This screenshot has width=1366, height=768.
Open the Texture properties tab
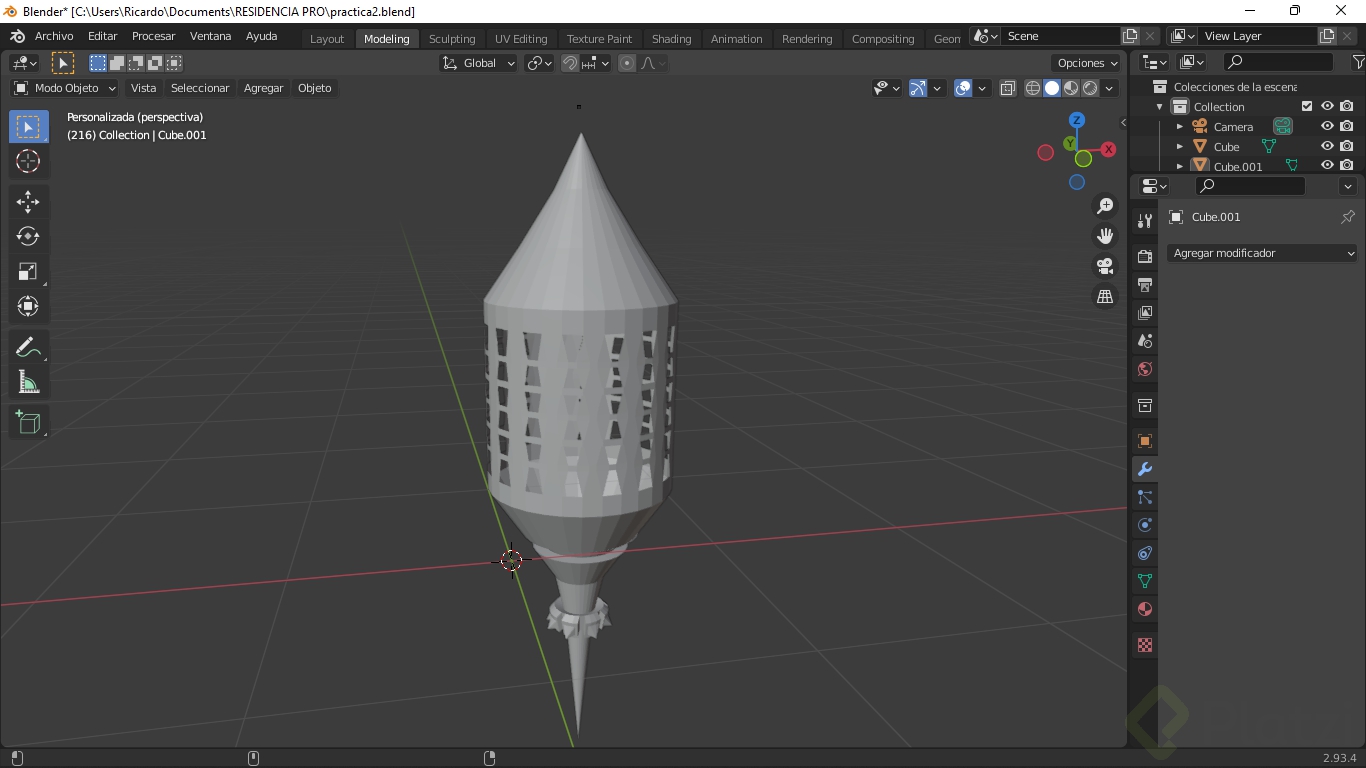click(x=1145, y=645)
